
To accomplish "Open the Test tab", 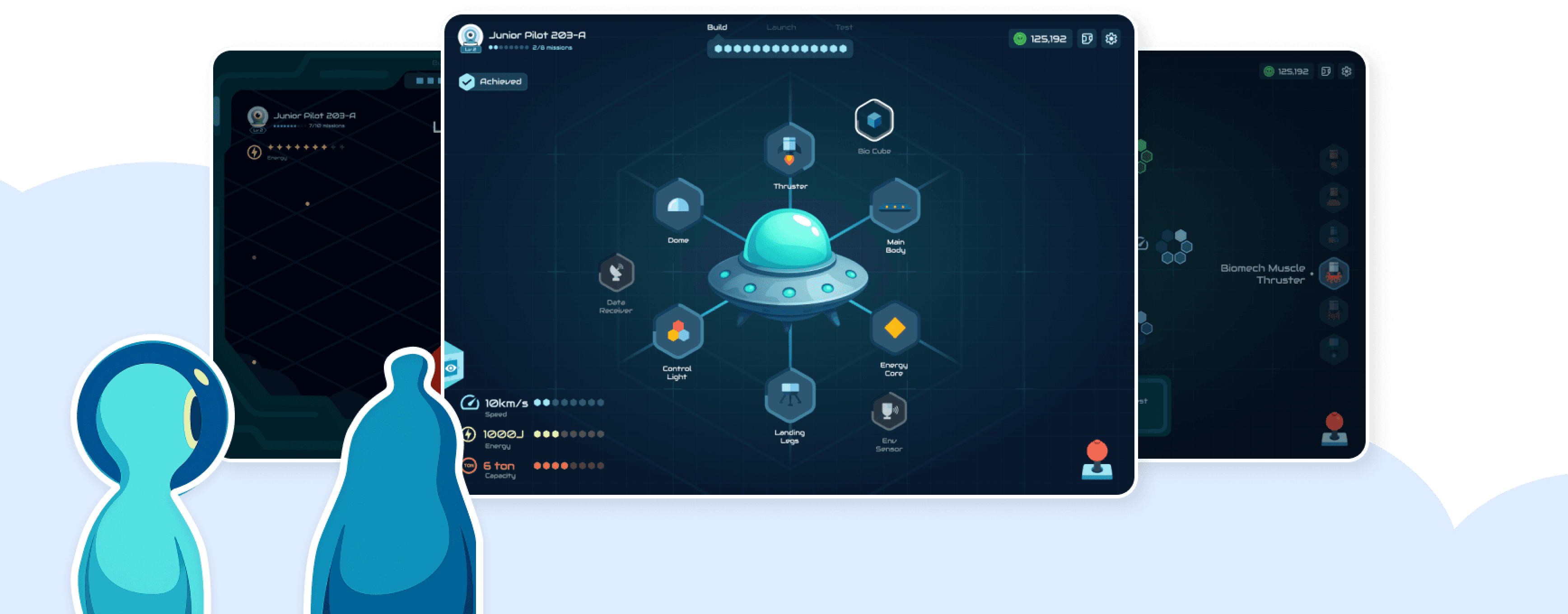I will 844,28.
